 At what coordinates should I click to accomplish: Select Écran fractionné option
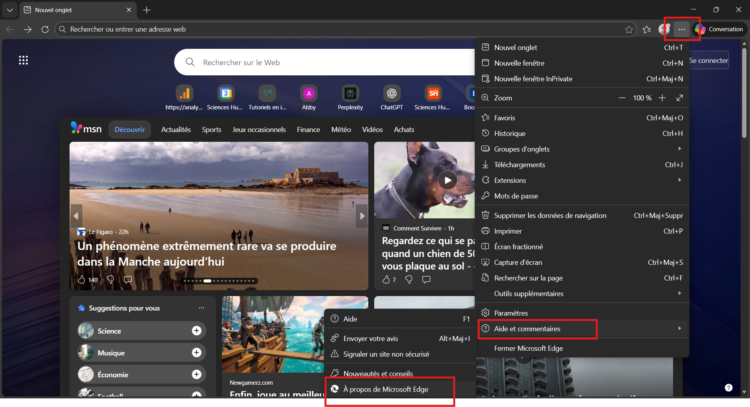[583, 247]
